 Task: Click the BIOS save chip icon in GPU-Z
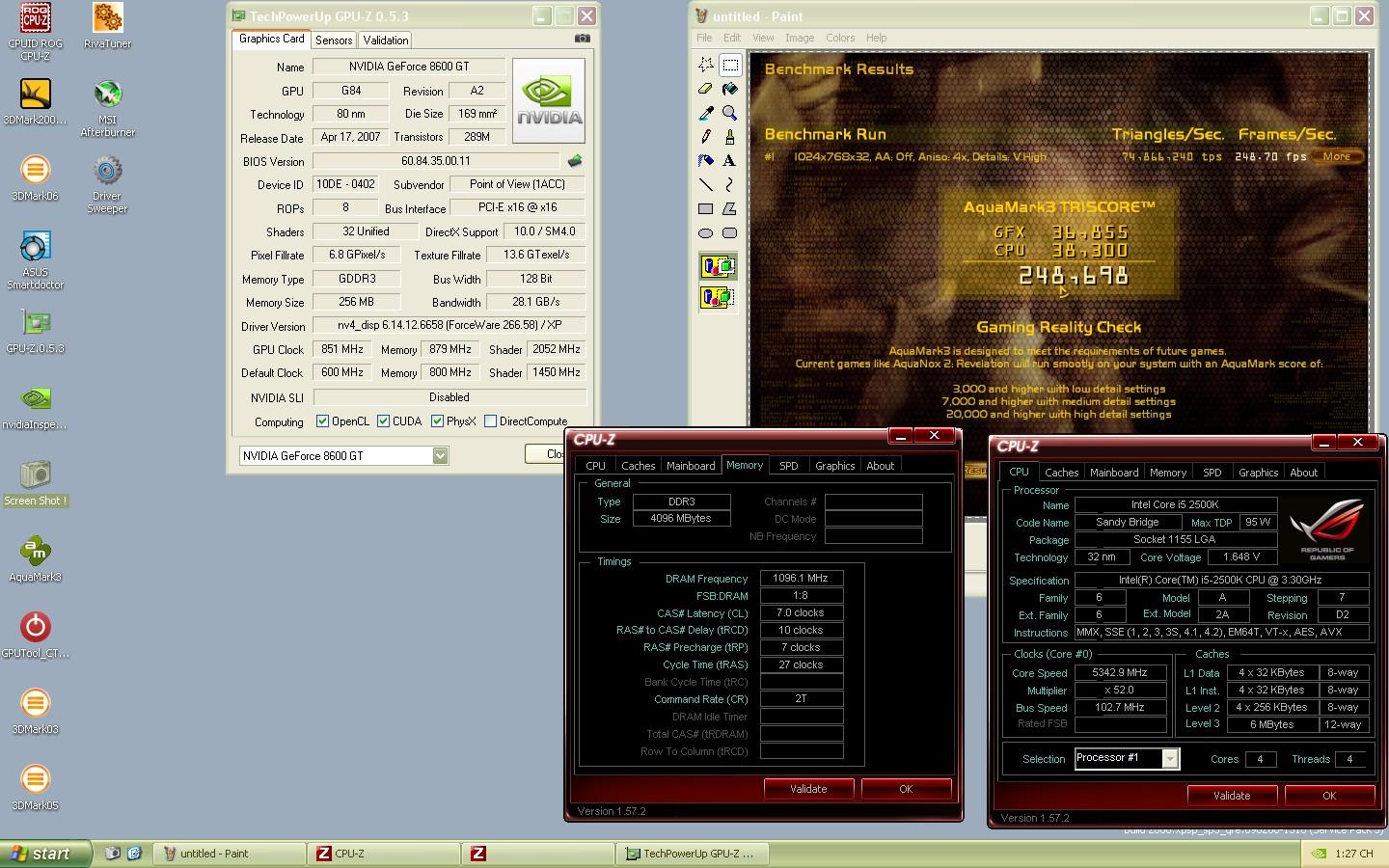pyautogui.click(x=575, y=161)
